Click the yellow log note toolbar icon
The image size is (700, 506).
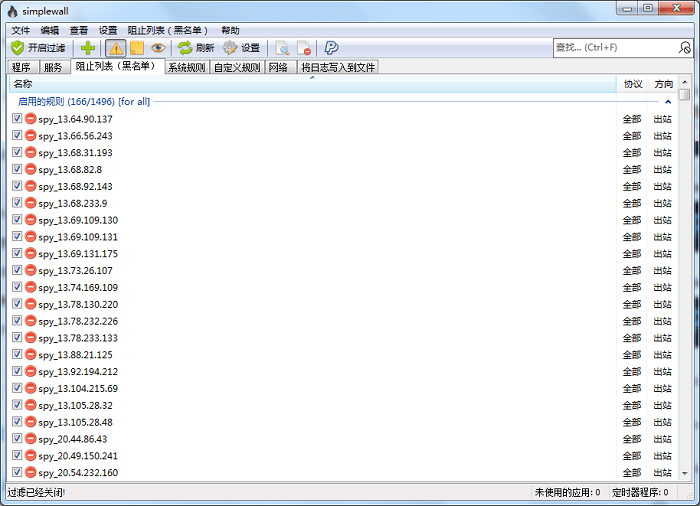[137, 47]
